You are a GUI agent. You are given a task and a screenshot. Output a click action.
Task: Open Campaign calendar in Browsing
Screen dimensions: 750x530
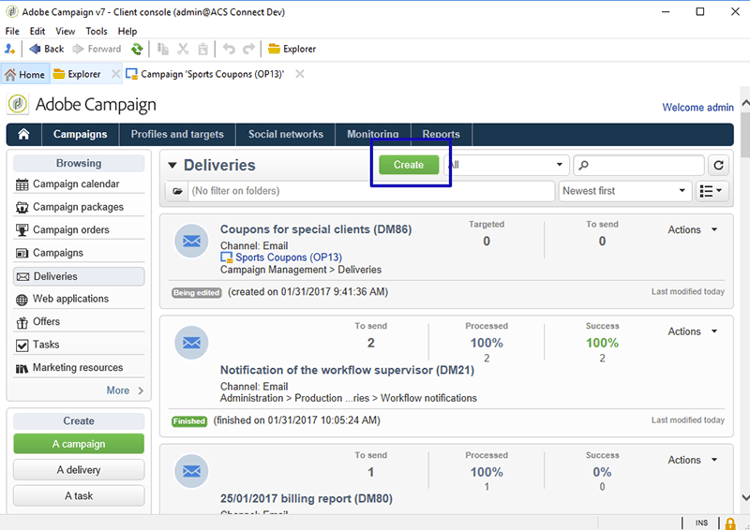coord(79,184)
